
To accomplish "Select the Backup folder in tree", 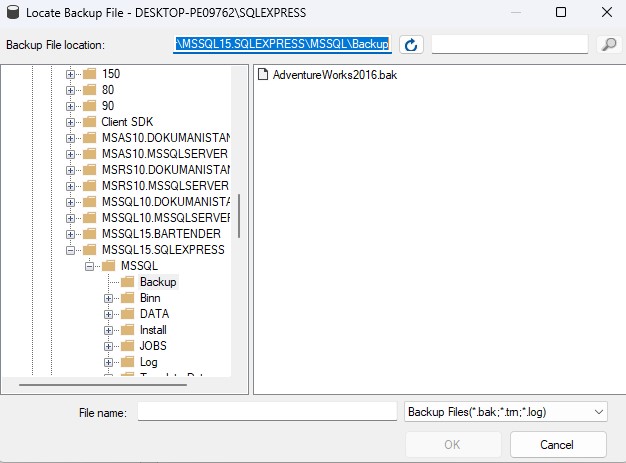I will pos(158,282).
